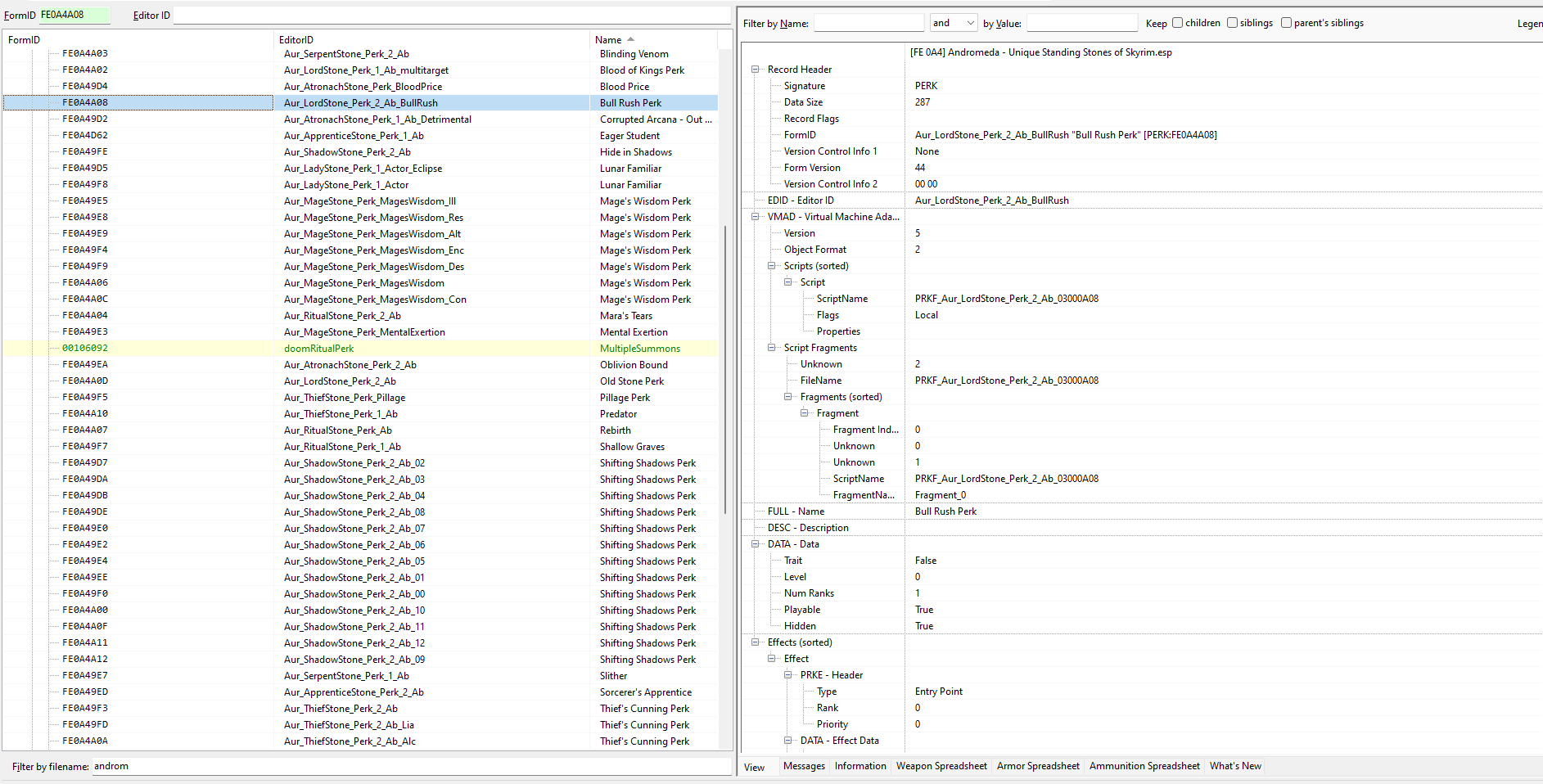Viewport: 1543px width, 784px height.
Task: Sort by the Name column header
Action: 653,39
